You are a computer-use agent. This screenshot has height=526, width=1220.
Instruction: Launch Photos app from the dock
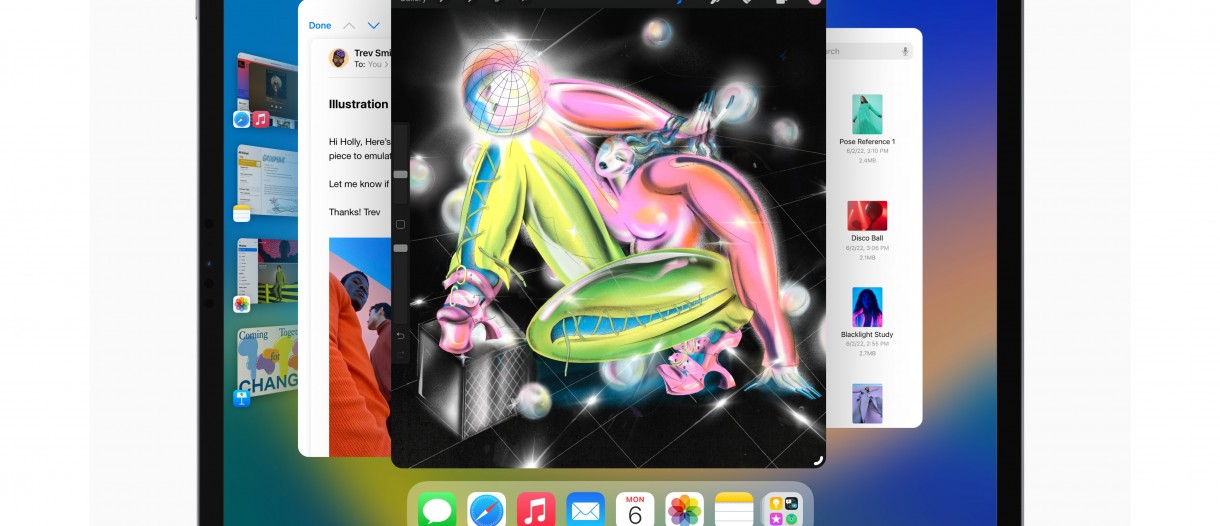click(685, 510)
